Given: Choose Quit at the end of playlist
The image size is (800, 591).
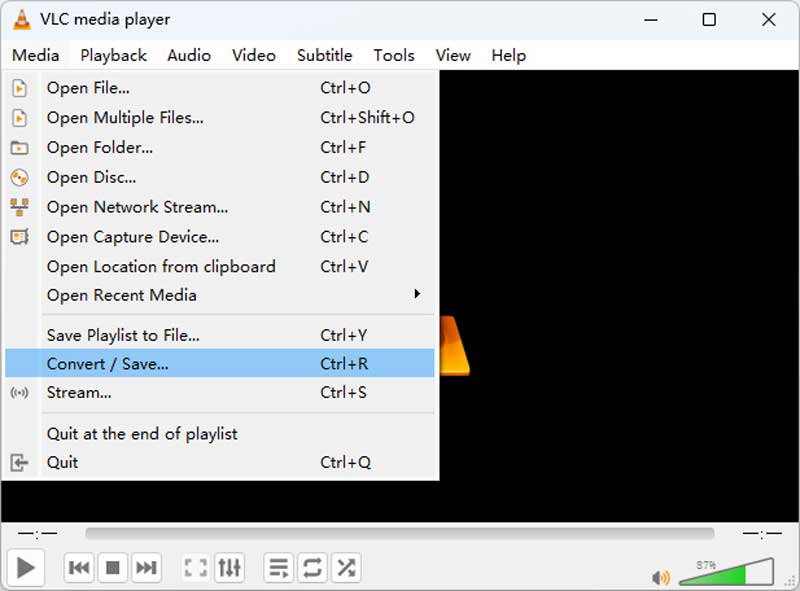Looking at the screenshot, I should 142,433.
